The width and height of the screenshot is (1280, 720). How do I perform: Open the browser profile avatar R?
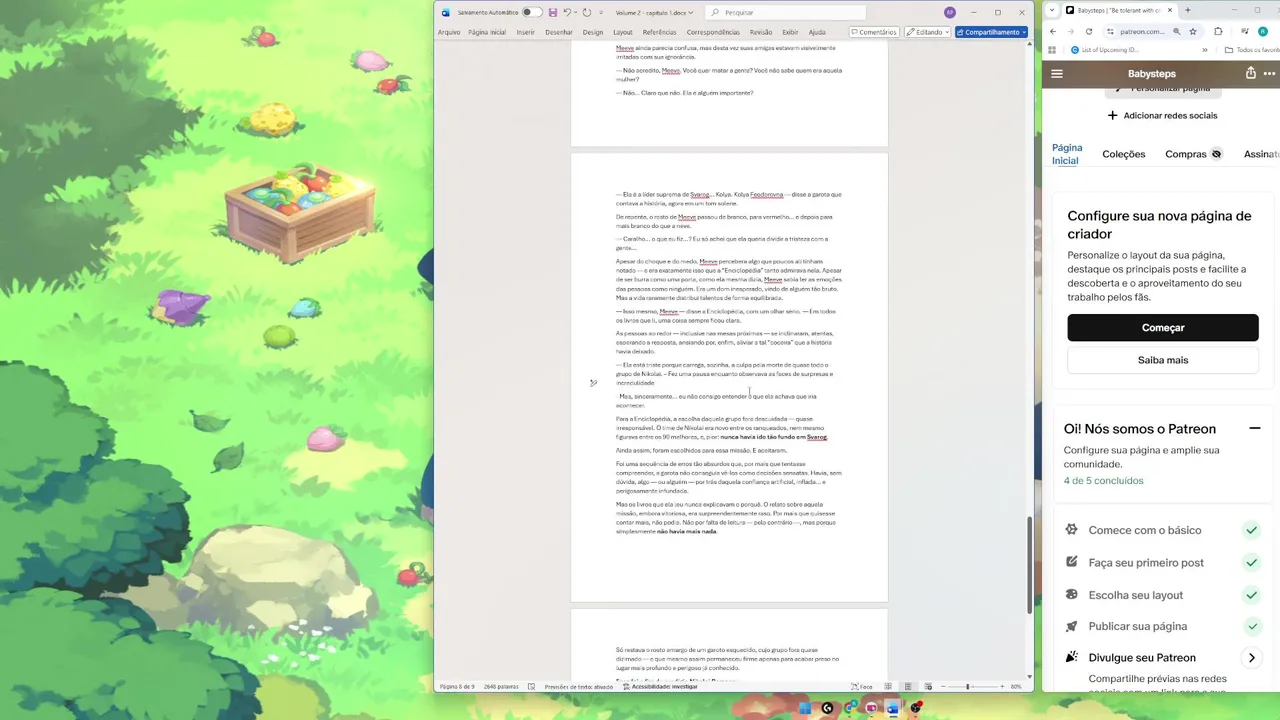pos(1263,32)
